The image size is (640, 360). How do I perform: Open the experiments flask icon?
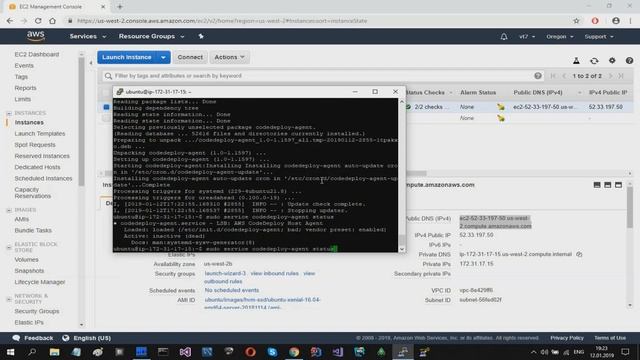pos(576,61)
